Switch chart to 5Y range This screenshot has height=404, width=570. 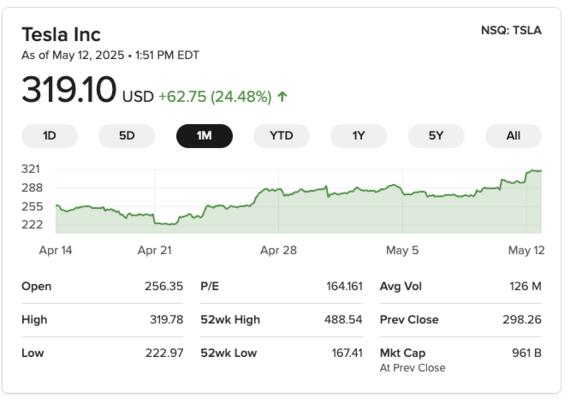click(436, 136)
